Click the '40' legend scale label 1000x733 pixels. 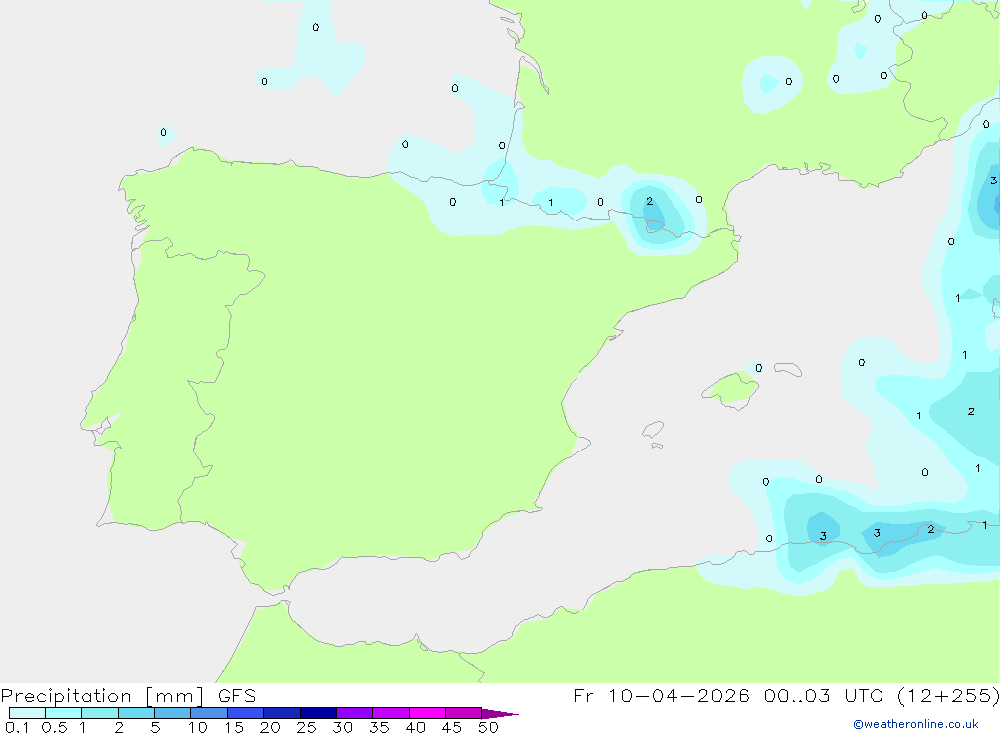point(415,727)
